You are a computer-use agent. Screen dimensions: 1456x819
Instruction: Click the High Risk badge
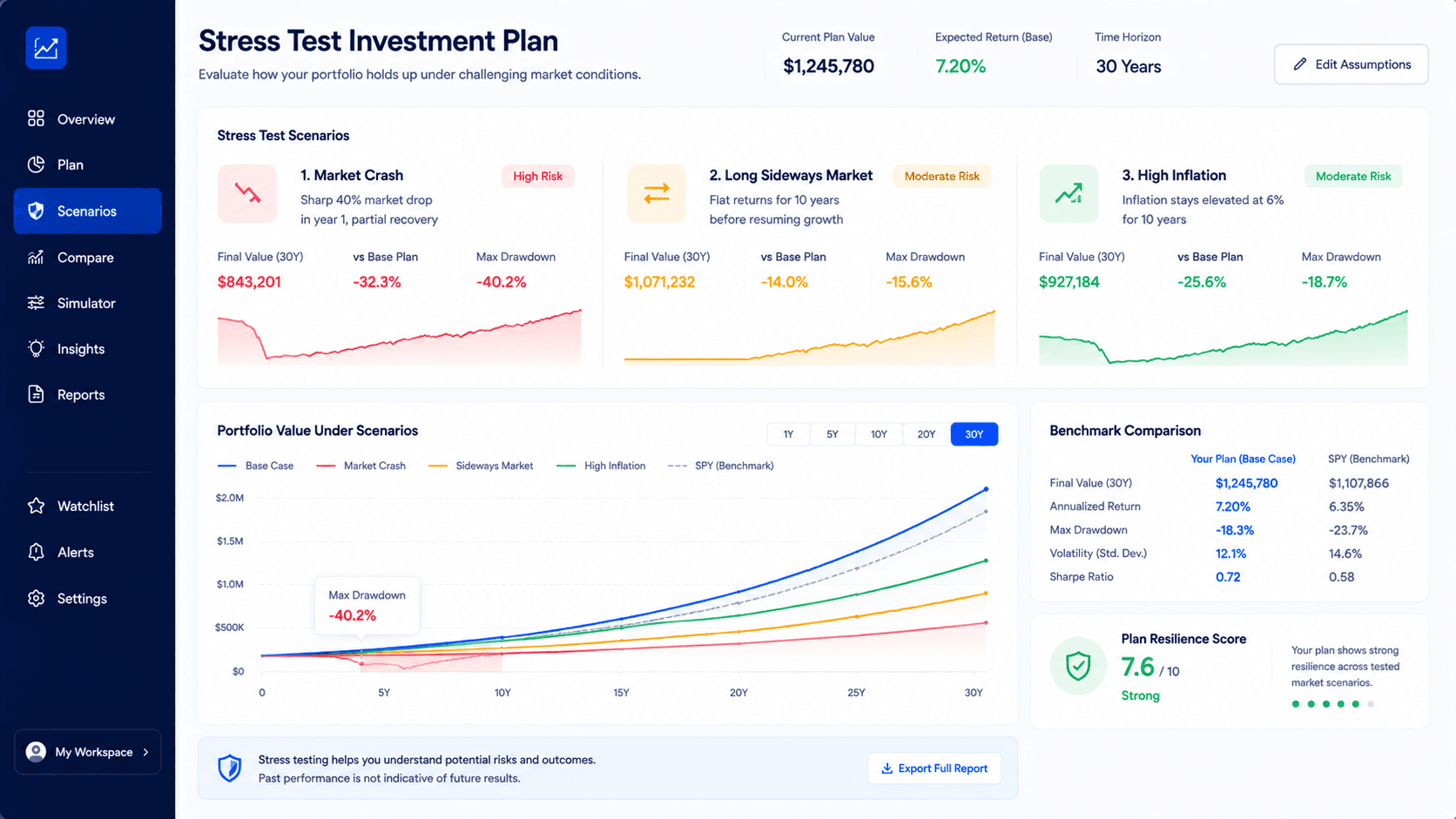[537, 176]
